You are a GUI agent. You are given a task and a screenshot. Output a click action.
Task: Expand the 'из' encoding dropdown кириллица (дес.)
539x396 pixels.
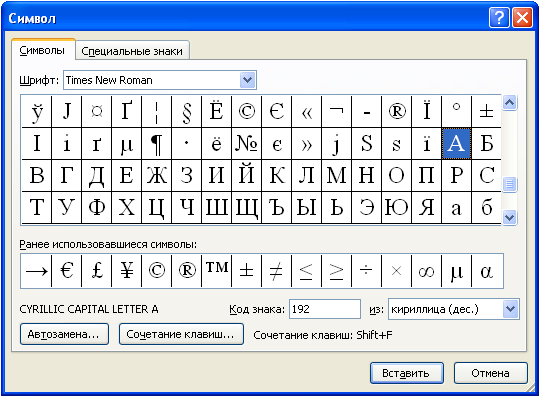coord(510,309)
